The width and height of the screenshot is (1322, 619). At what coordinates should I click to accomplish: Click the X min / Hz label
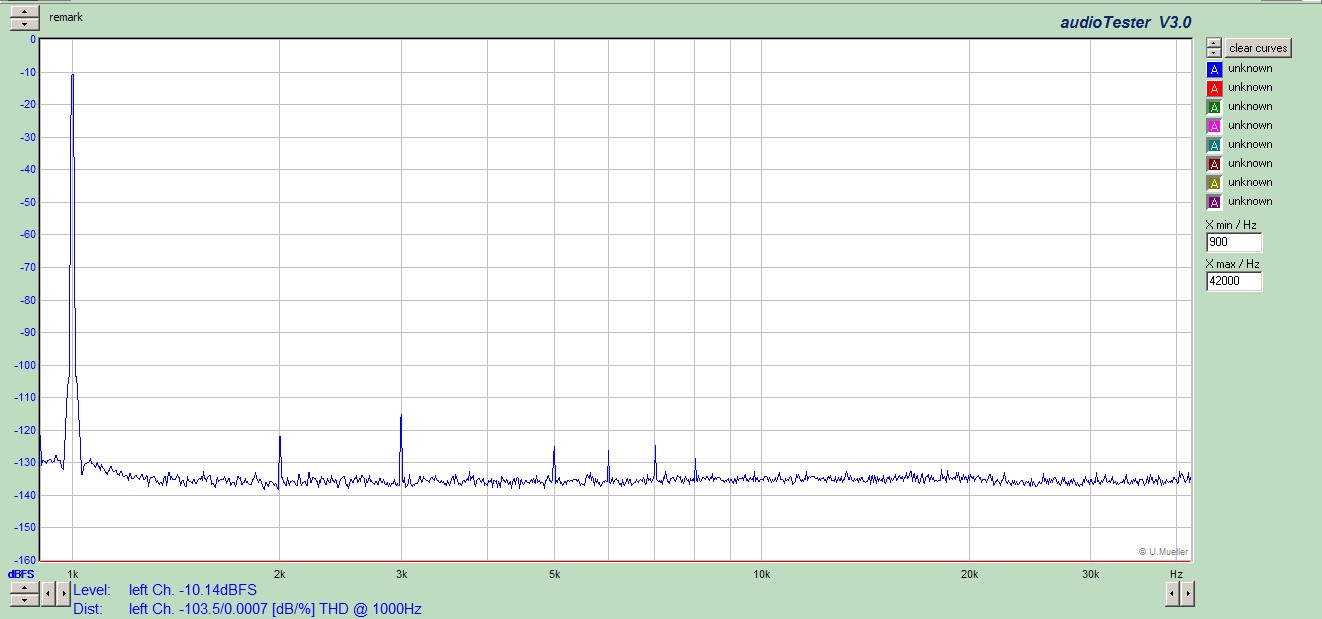[x=1231, y=226]
